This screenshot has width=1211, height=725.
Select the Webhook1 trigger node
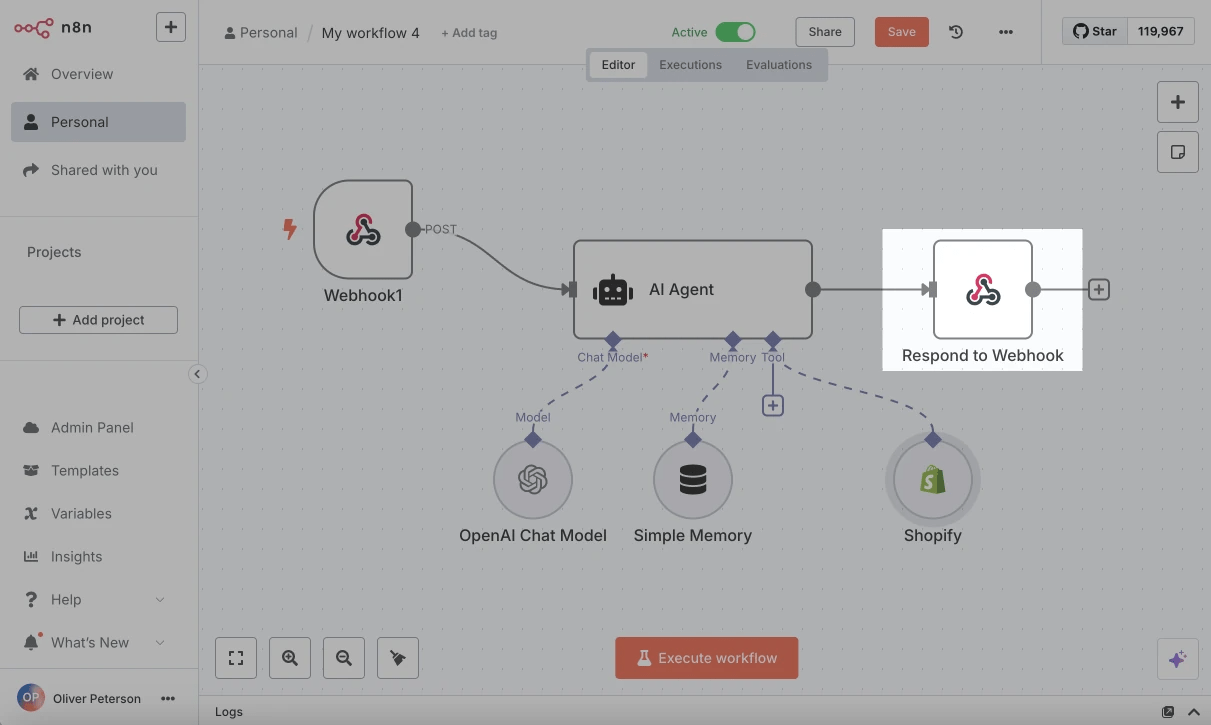(x=363, y=229)
